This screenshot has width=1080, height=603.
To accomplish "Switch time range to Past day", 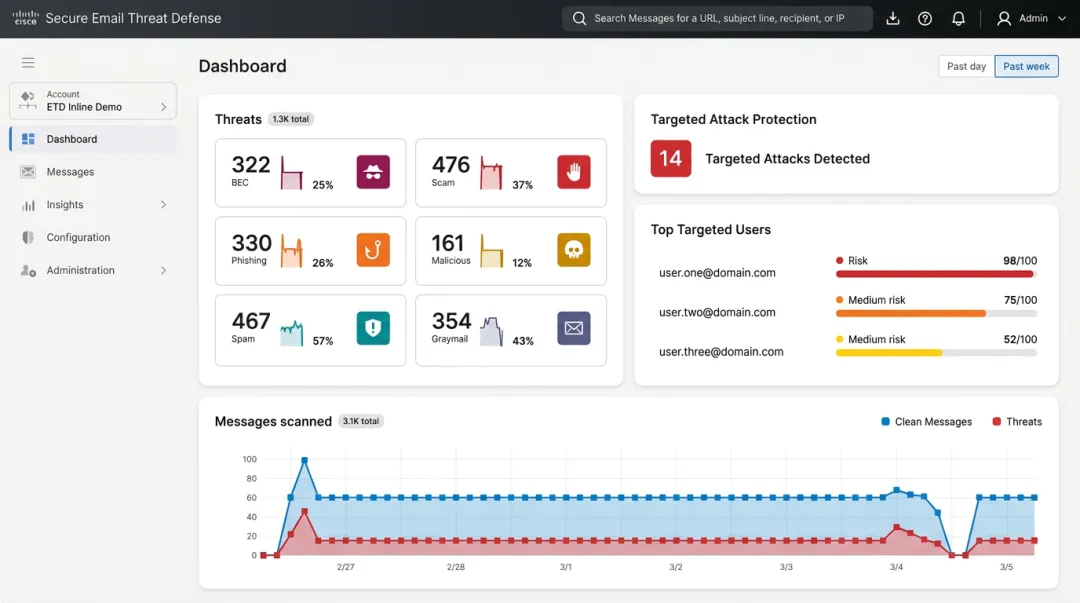I will click(966, 66).
